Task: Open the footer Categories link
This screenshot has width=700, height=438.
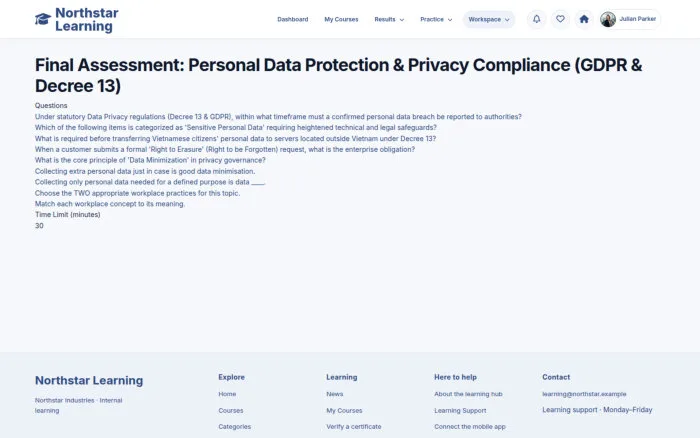Action: 234,426
